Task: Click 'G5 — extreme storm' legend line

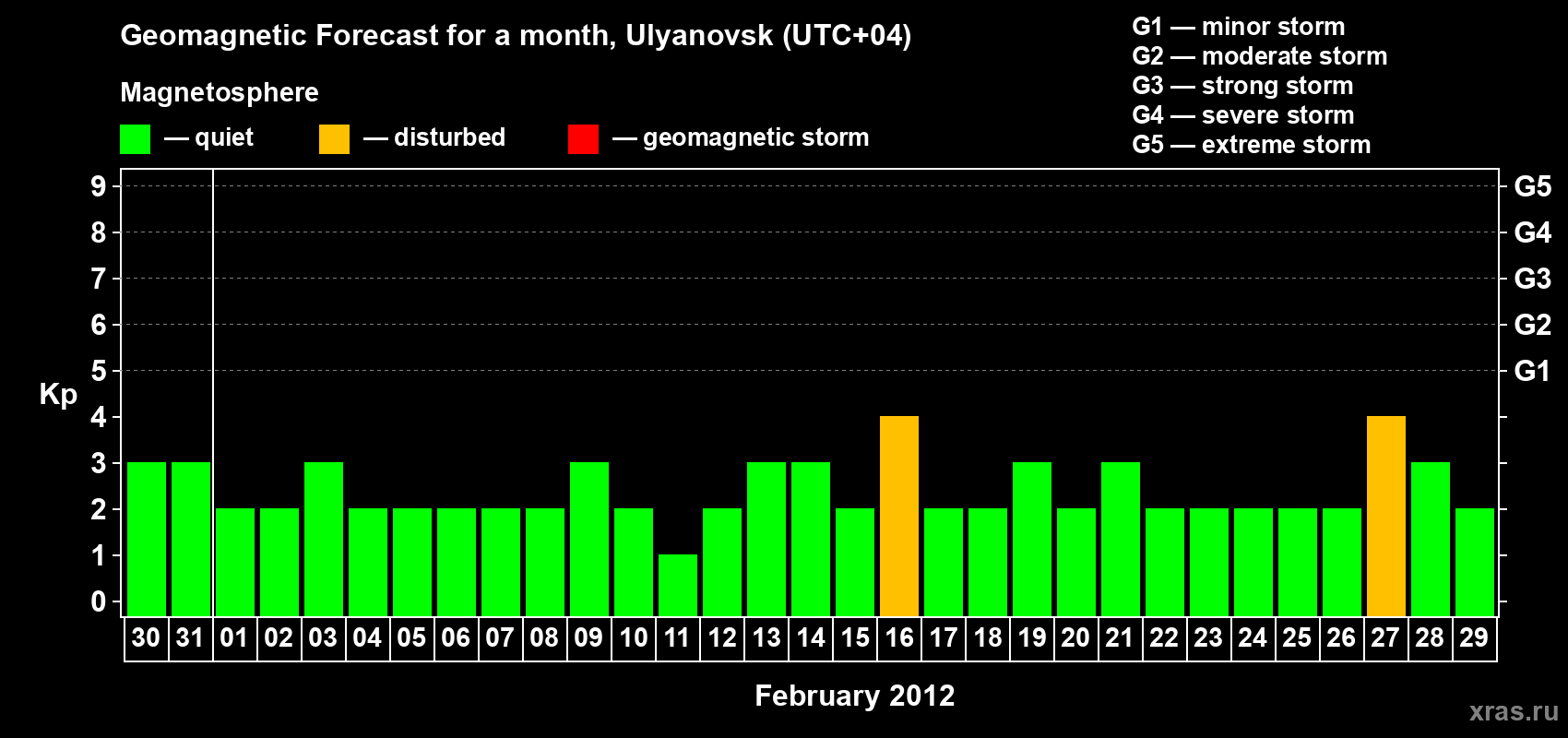Action: 1251,145
